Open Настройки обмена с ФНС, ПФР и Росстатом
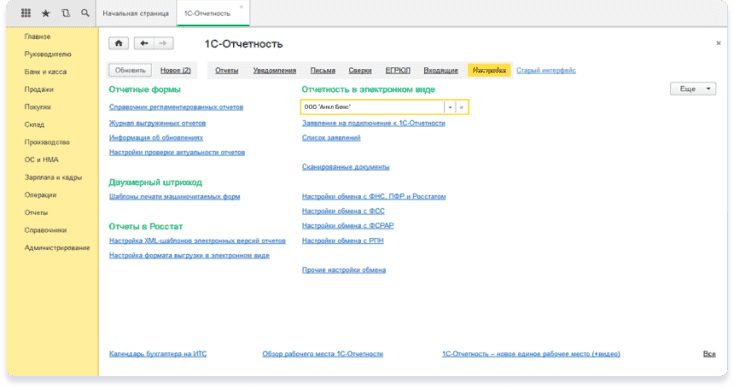The image size is (734, 388). [x=374, y=197]
